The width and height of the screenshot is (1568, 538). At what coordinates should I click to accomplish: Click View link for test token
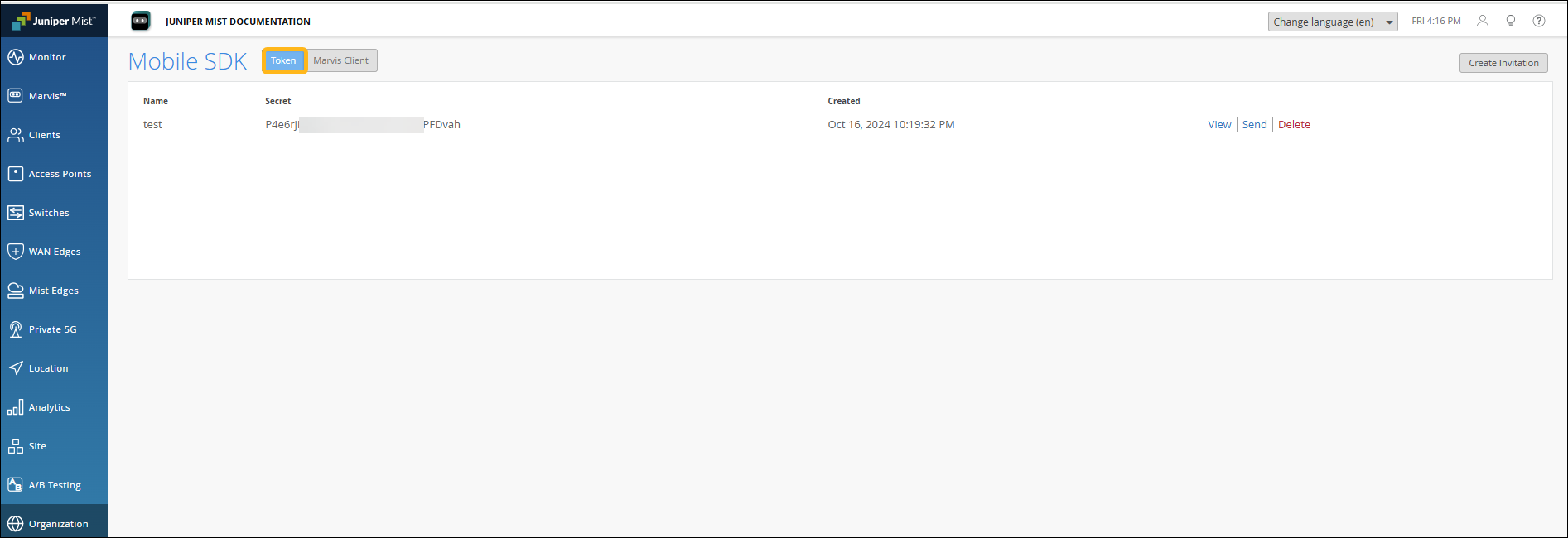tap(1219, 125)
